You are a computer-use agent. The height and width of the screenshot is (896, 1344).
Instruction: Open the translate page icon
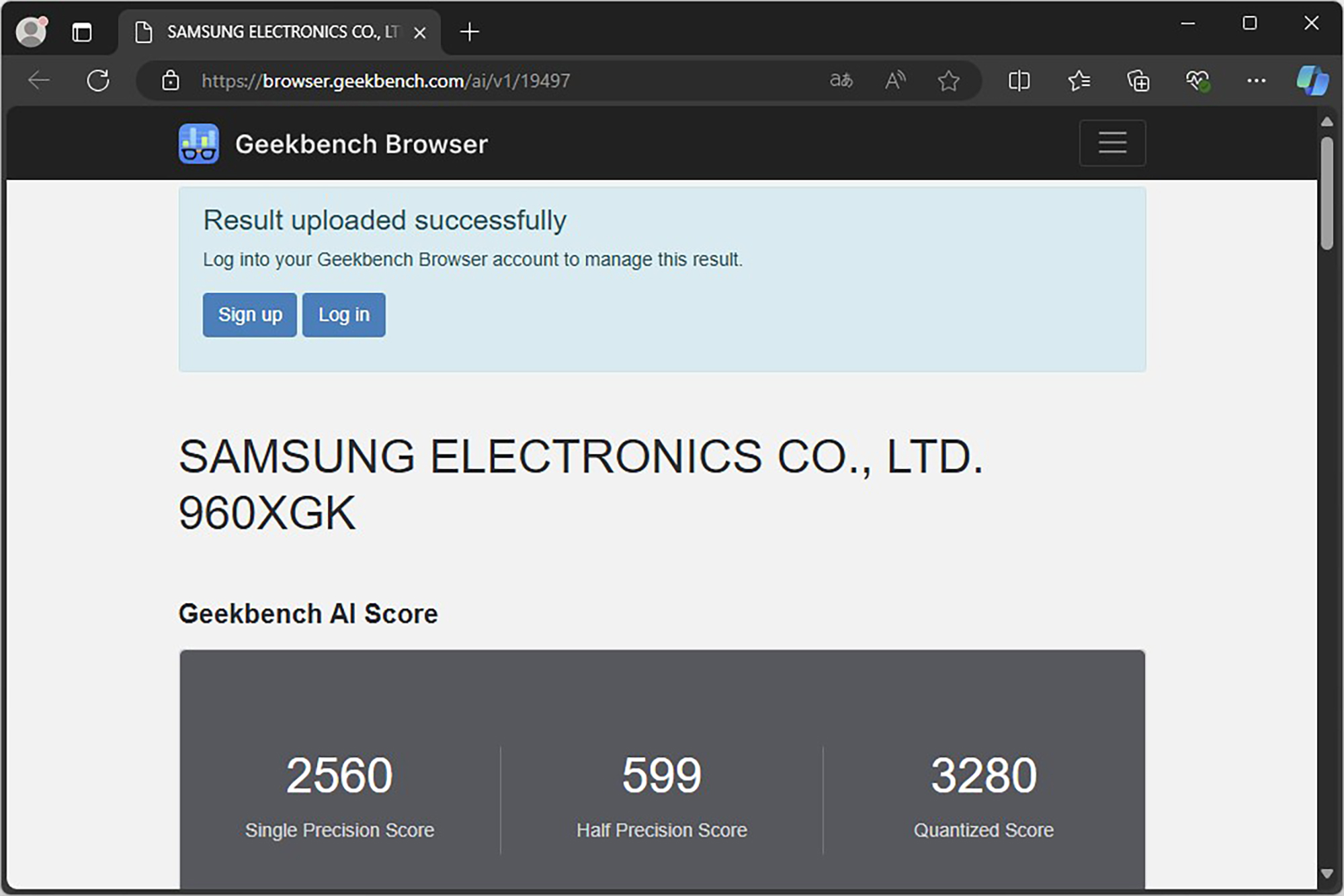pos(841,81)
